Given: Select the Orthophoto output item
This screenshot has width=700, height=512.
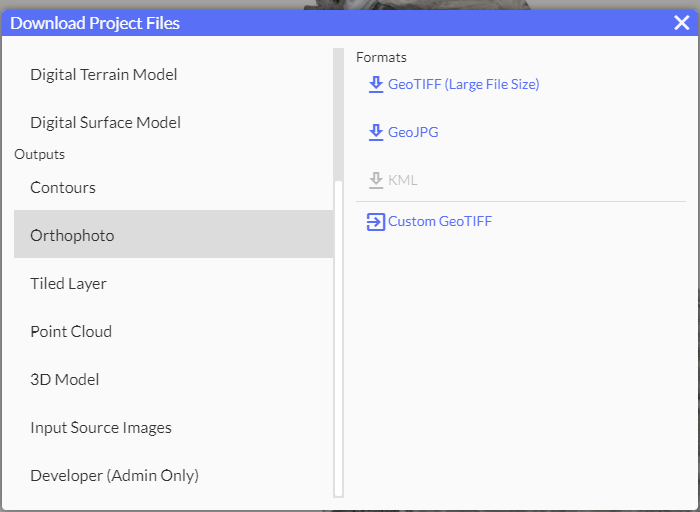Looking at the screenshot, I should 72,236.
